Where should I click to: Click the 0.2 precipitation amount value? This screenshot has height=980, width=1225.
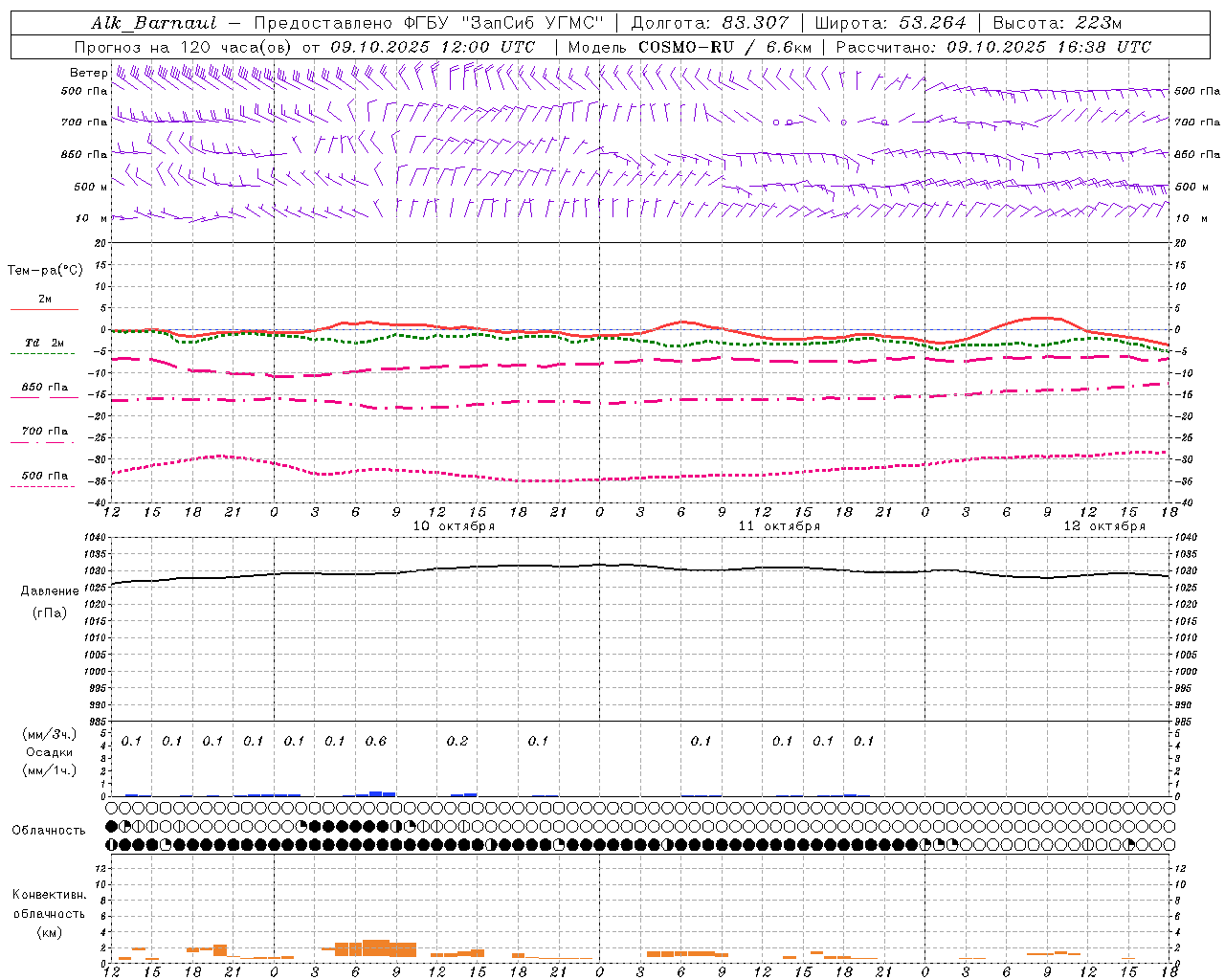click(457, 742)
